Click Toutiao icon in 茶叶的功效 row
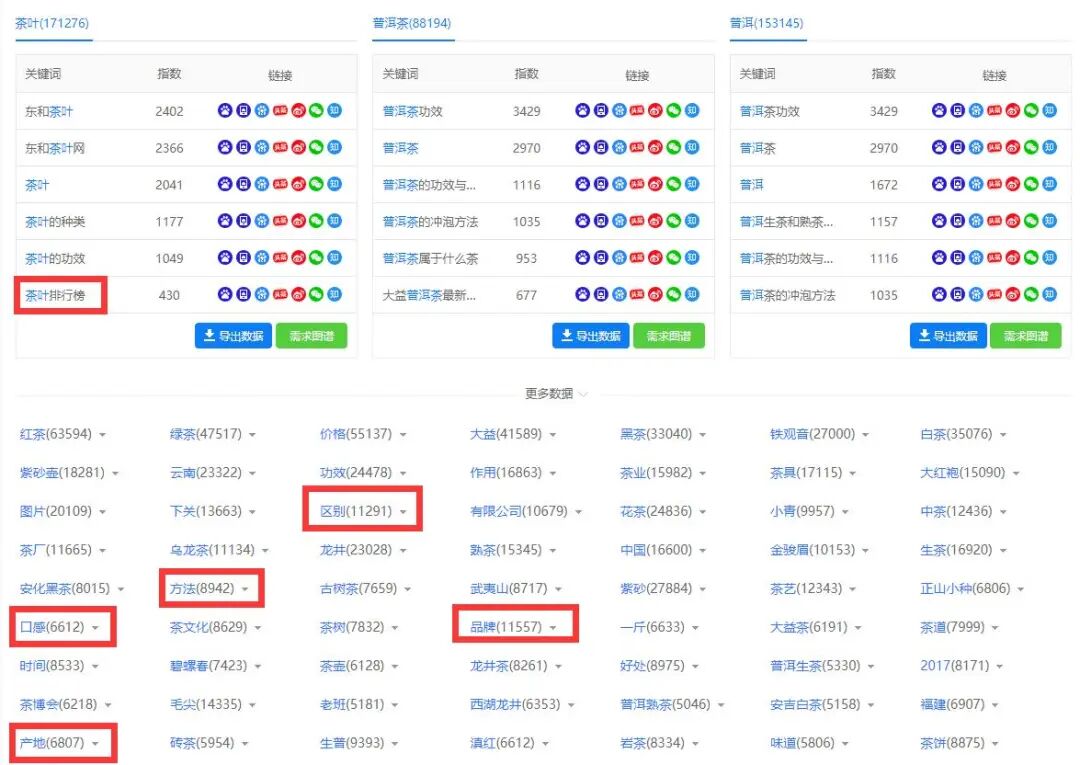 tap(280, 258)
